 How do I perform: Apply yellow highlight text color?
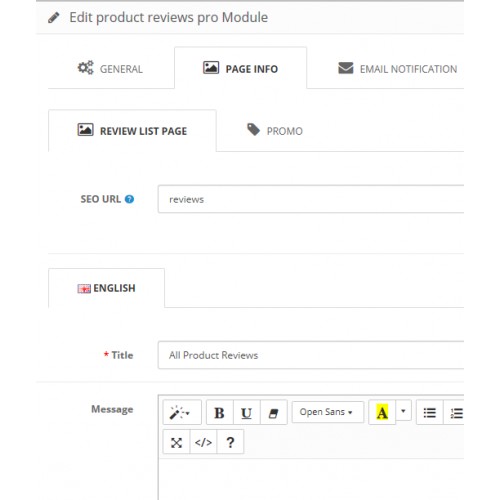382,413
